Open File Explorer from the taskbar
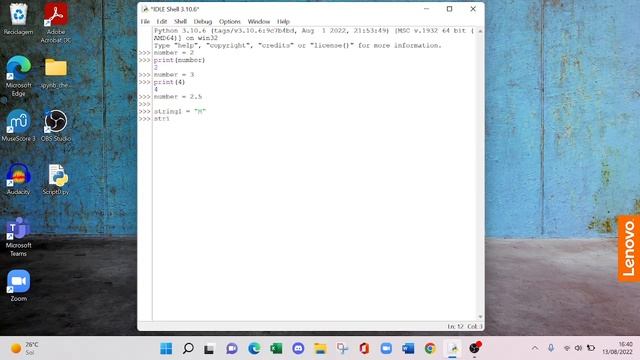This screenshot has height=360, width=640. tap(320, 349)
